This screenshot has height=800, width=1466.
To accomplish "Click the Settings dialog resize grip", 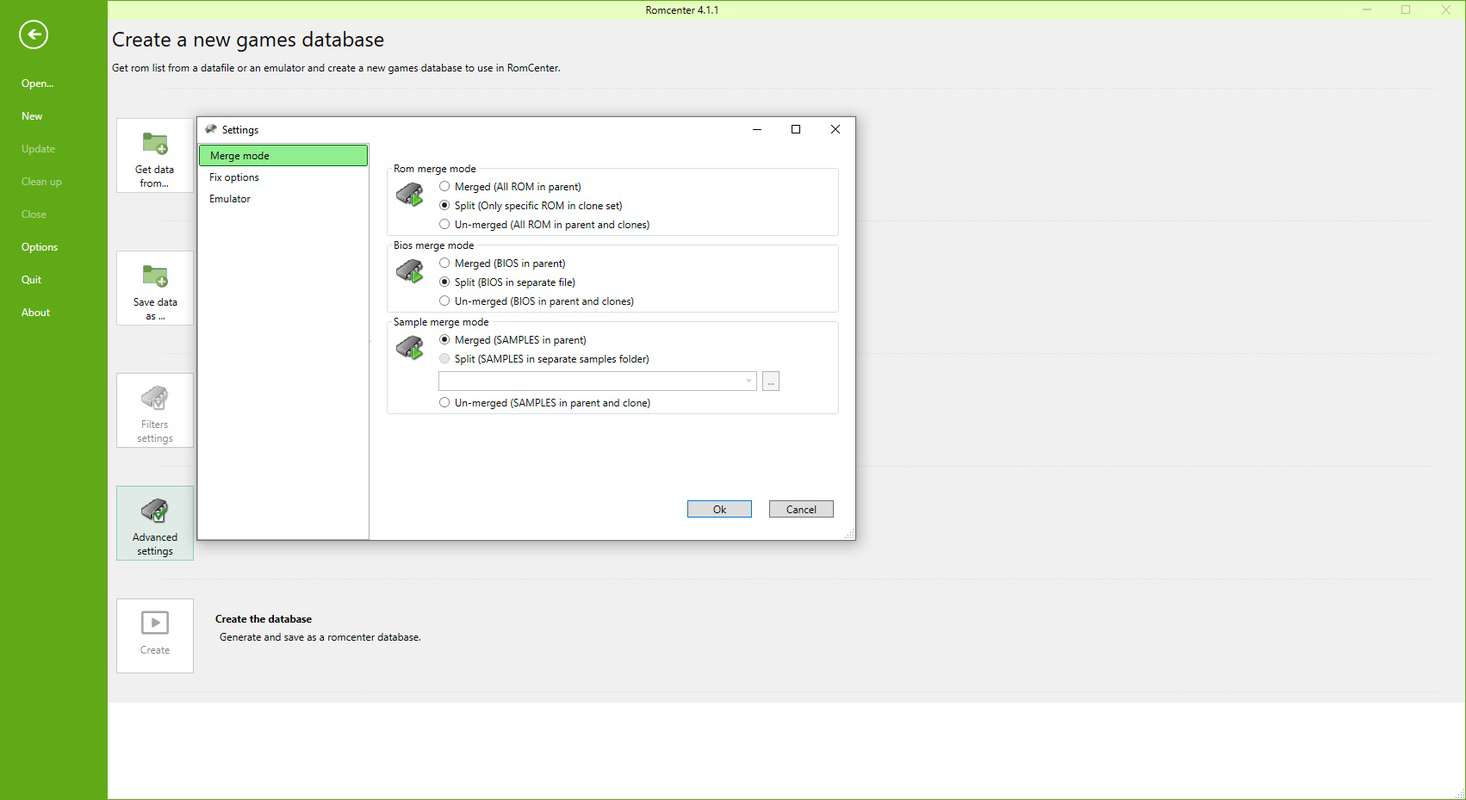I will click(x=849, y=535).
